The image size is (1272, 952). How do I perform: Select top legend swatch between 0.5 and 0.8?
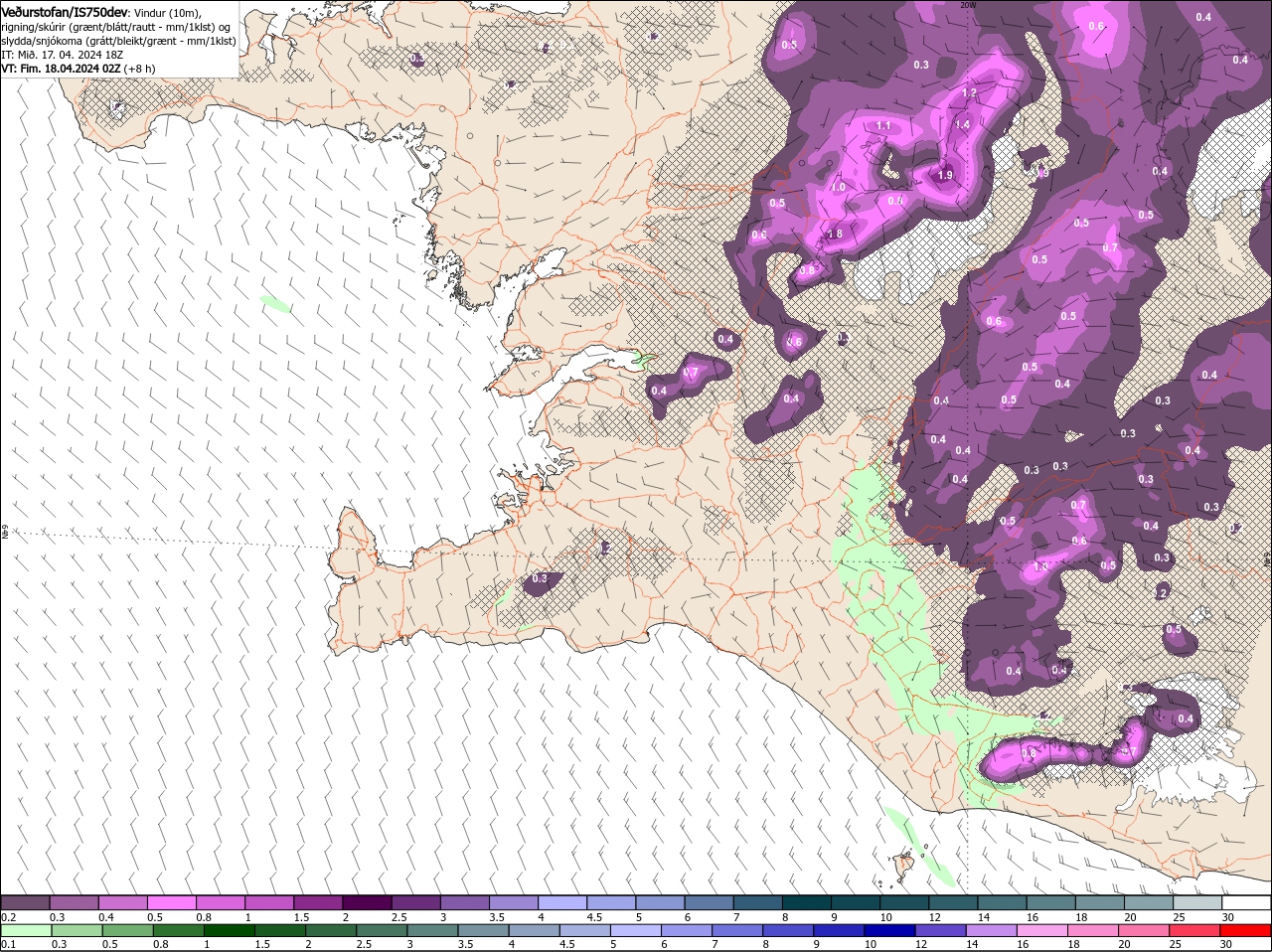[x=172, y=902]
